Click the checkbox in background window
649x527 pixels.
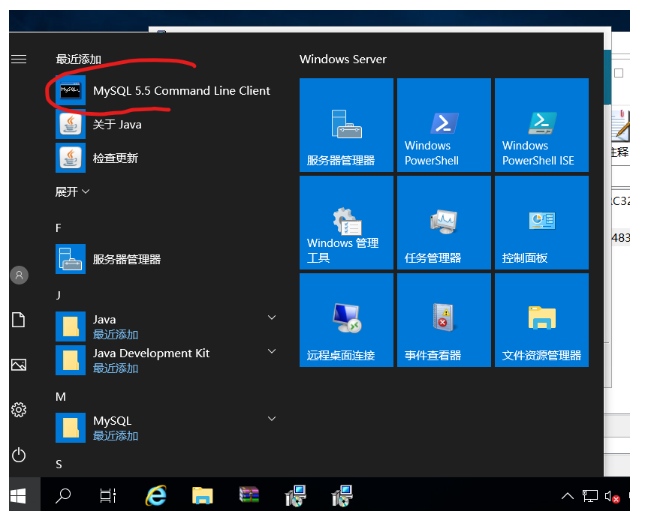[x=619, y=73]
